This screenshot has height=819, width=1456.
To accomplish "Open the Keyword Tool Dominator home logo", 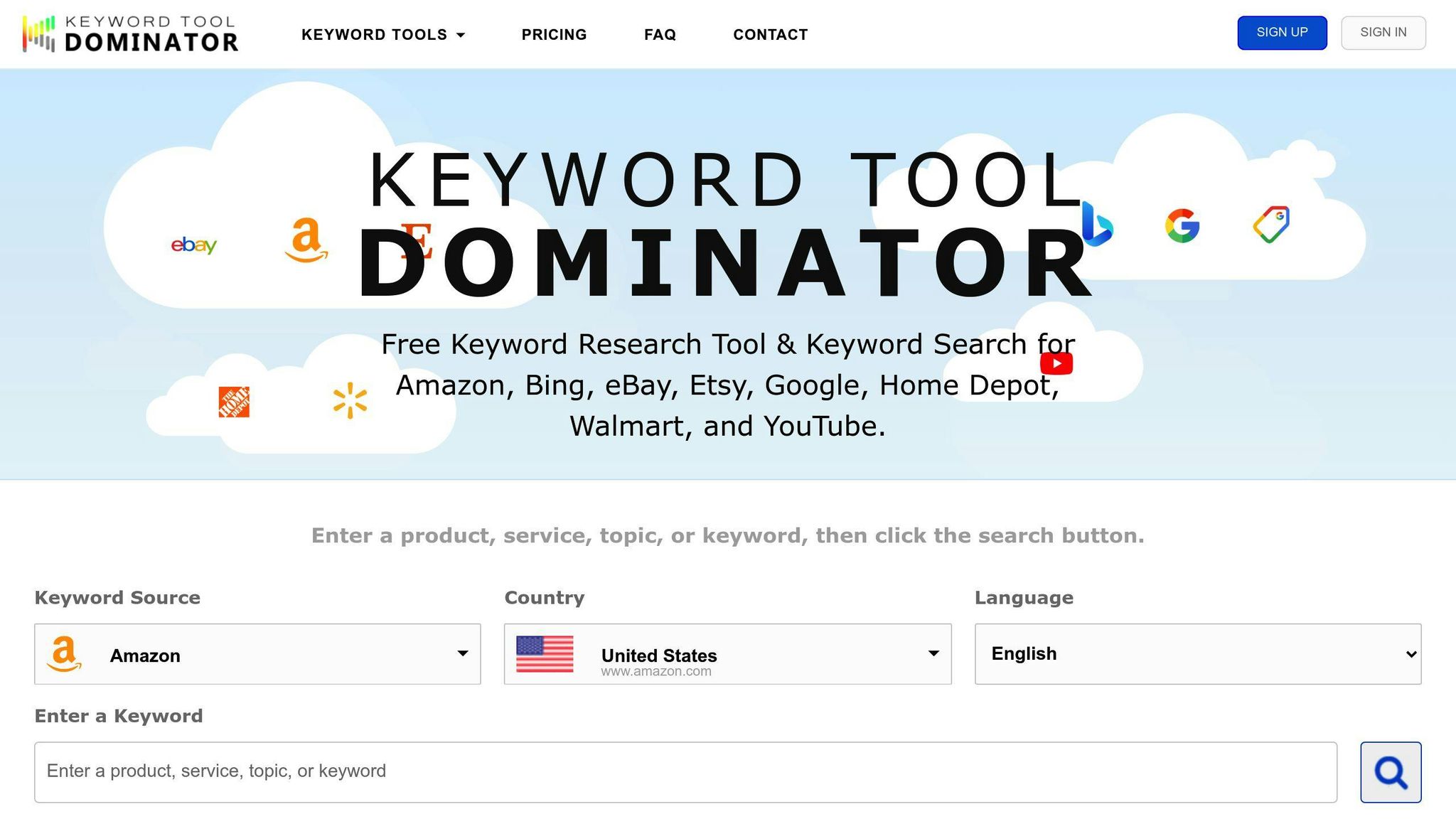I will tap(130, 33).
